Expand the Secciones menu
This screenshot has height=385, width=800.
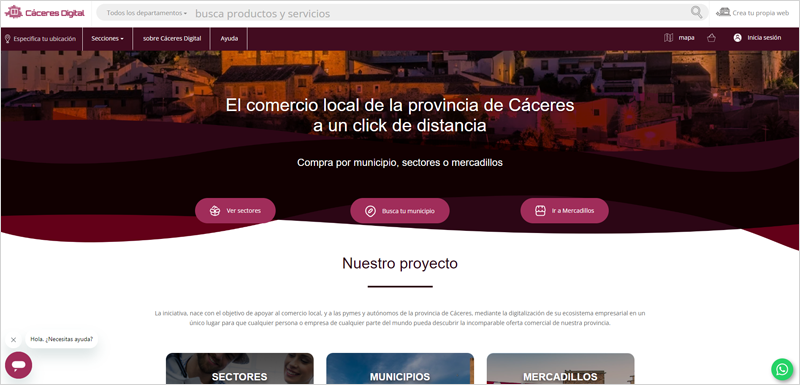(107, 38)
